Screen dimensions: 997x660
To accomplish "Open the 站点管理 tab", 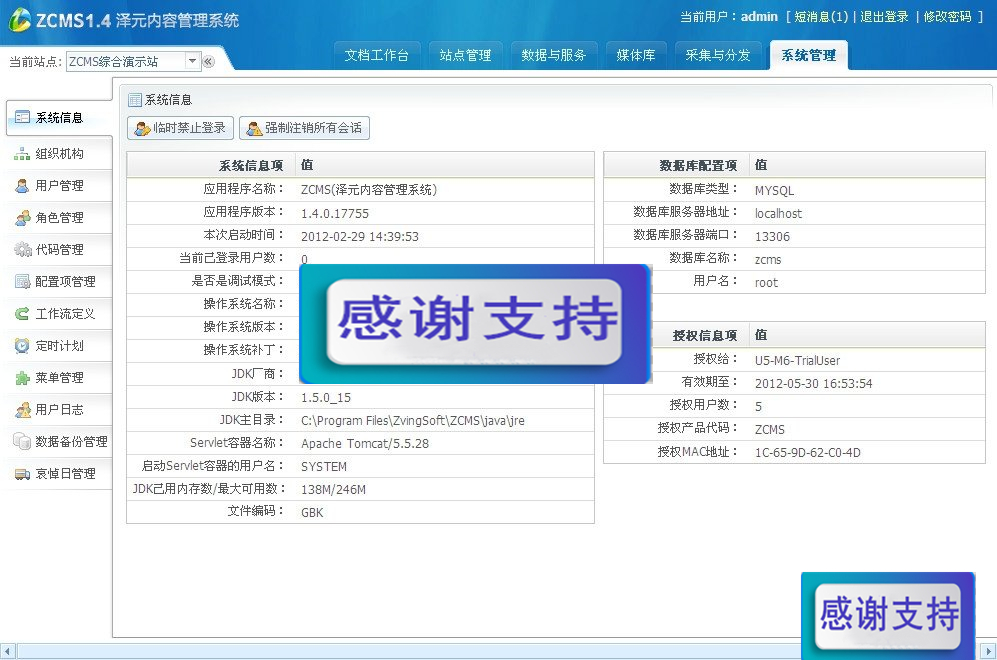I will 465,55.
